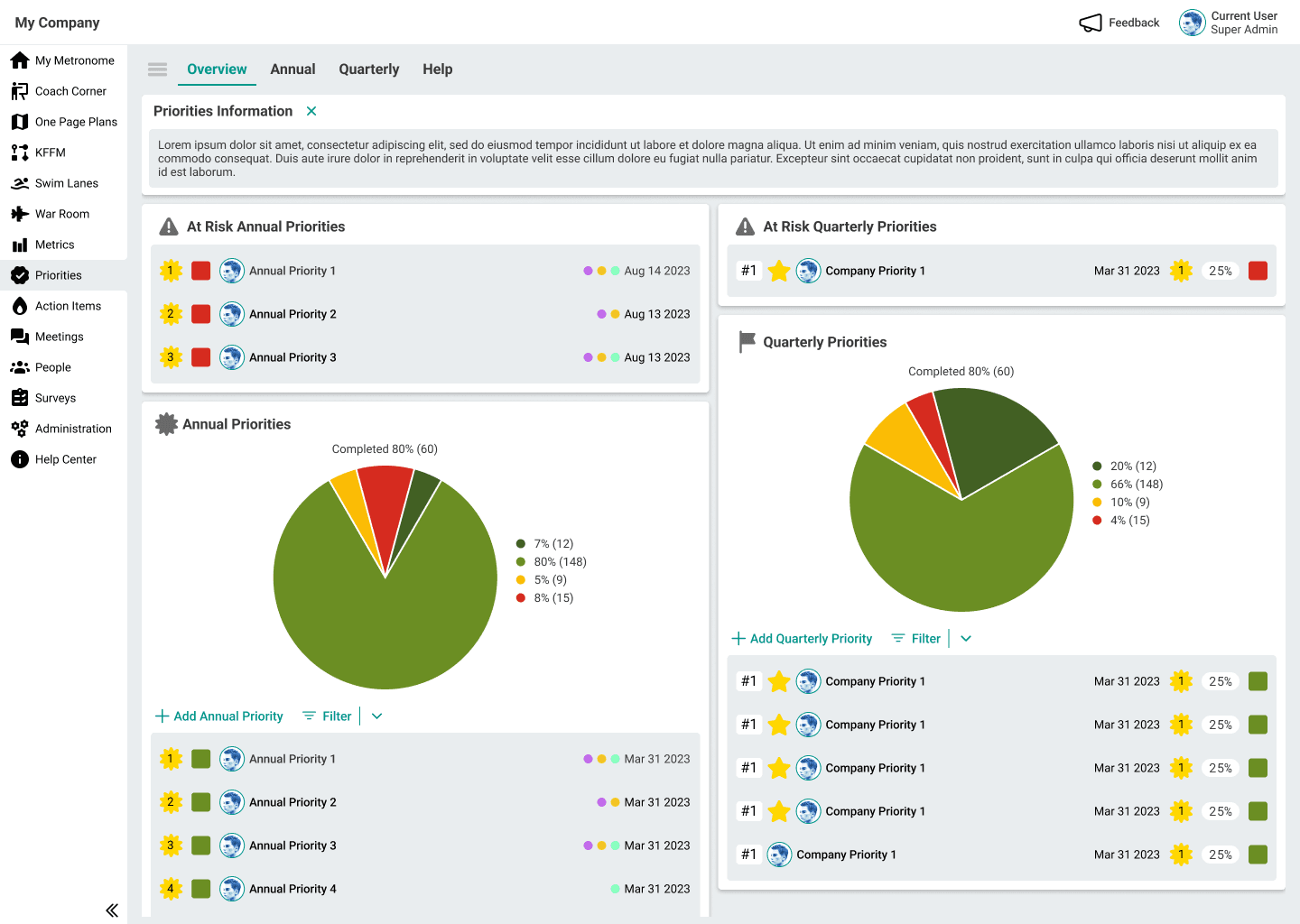Image resolution: width=1300 pixels, height=924 pixels.
Task: Click the Feedback megaphone icon
Action: coord(1091,23)
